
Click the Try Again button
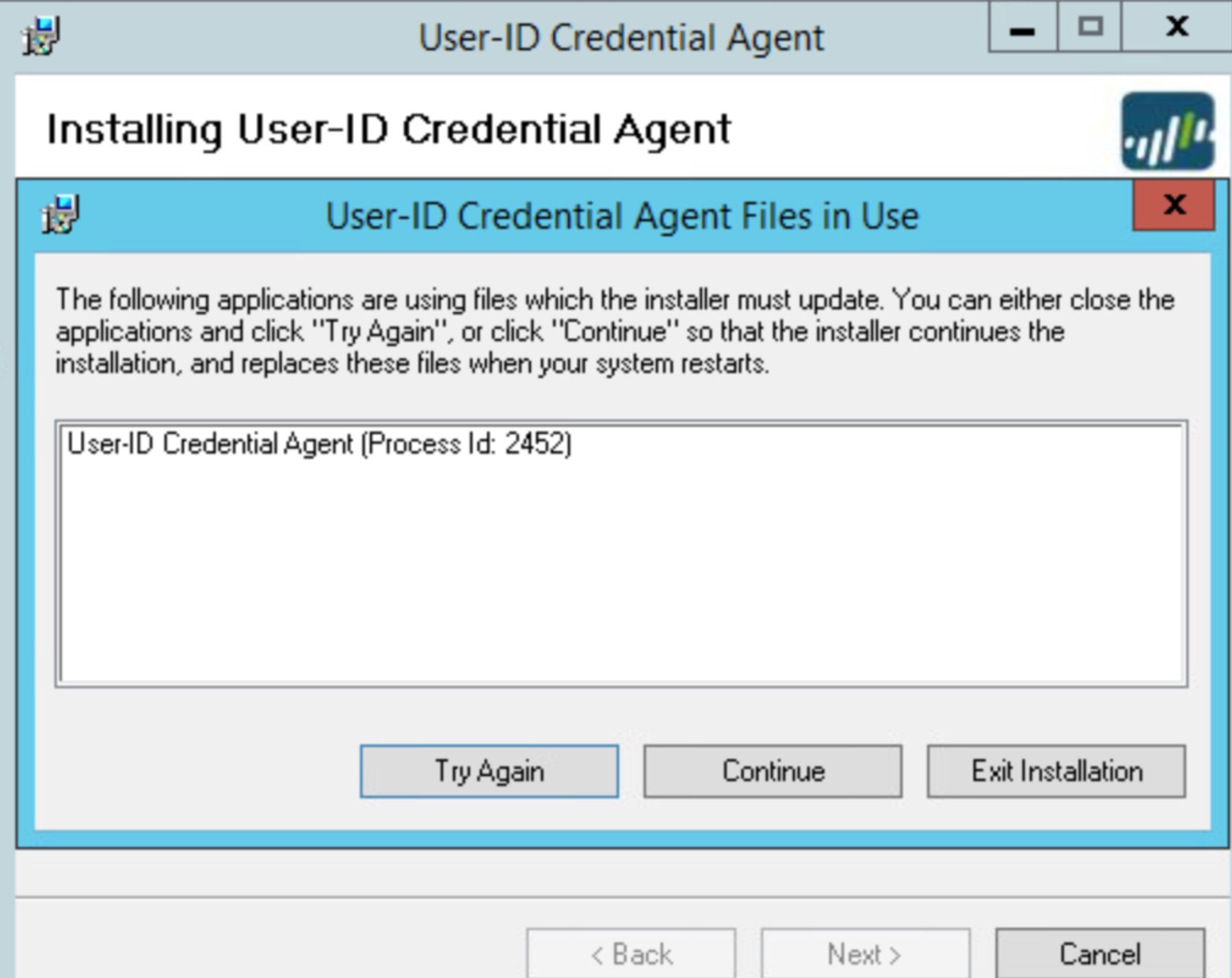[x=488, y=771]
